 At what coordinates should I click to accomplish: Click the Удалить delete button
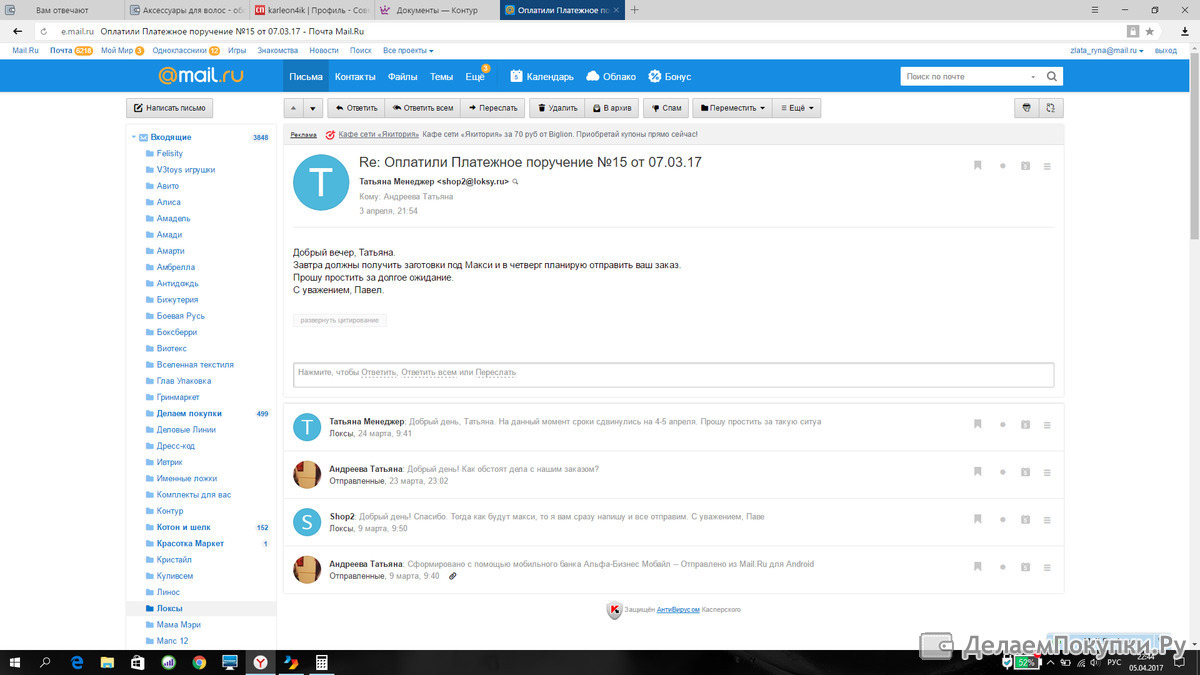coord(556,108)
